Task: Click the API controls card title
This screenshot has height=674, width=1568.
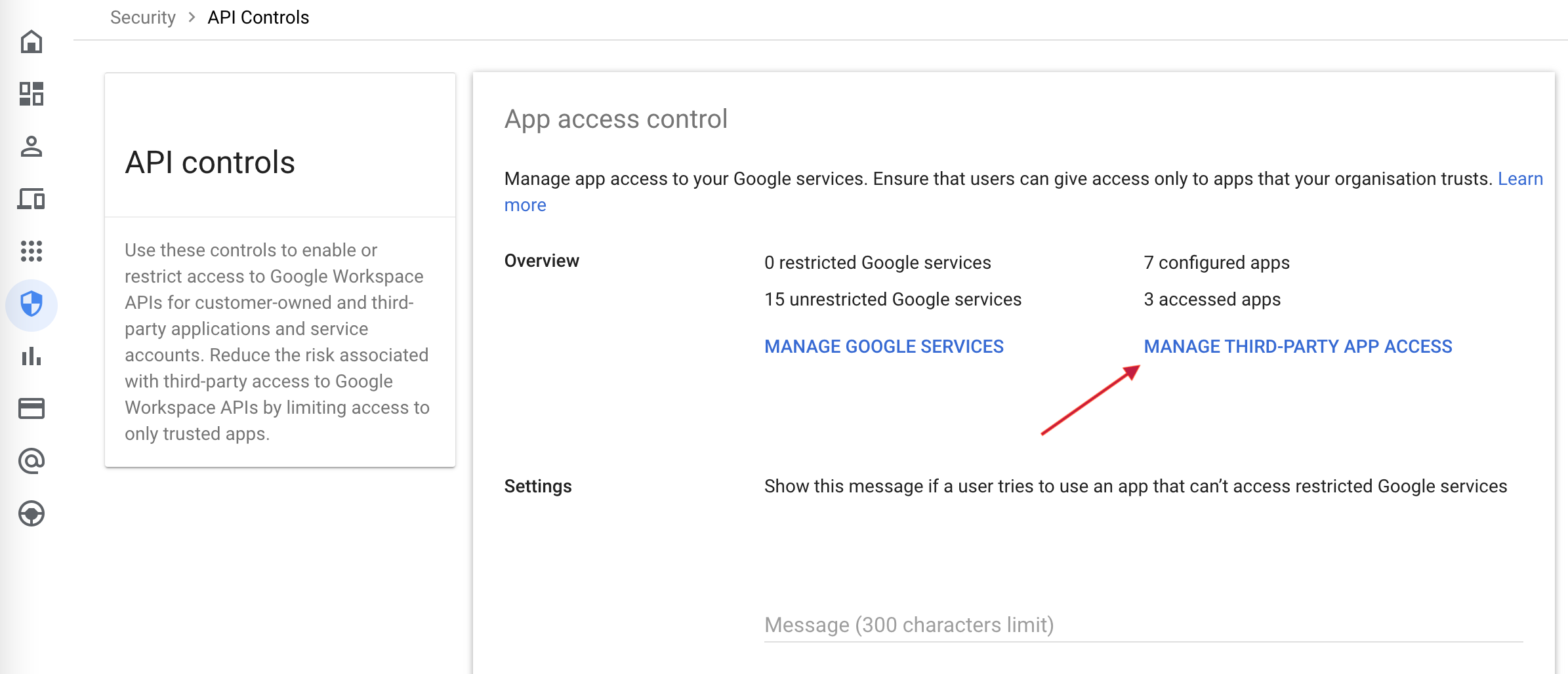Action: pyautogui.click(x=210, y=163)
